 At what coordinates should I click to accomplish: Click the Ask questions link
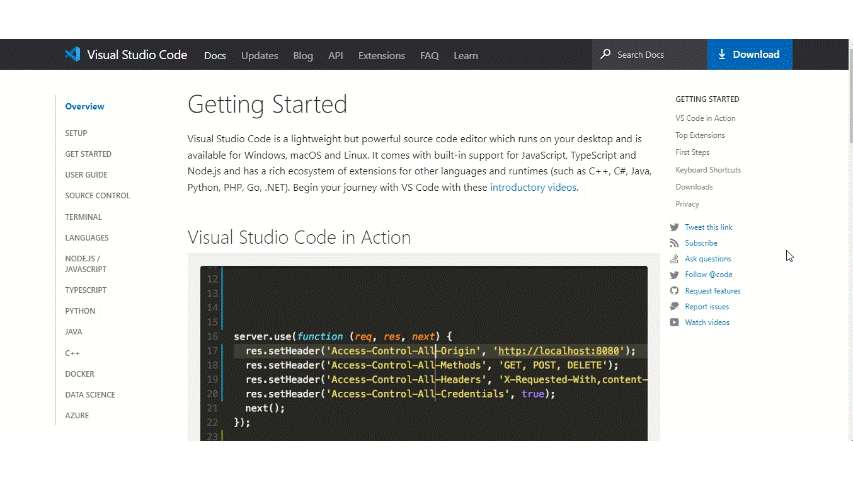(708, 259)
